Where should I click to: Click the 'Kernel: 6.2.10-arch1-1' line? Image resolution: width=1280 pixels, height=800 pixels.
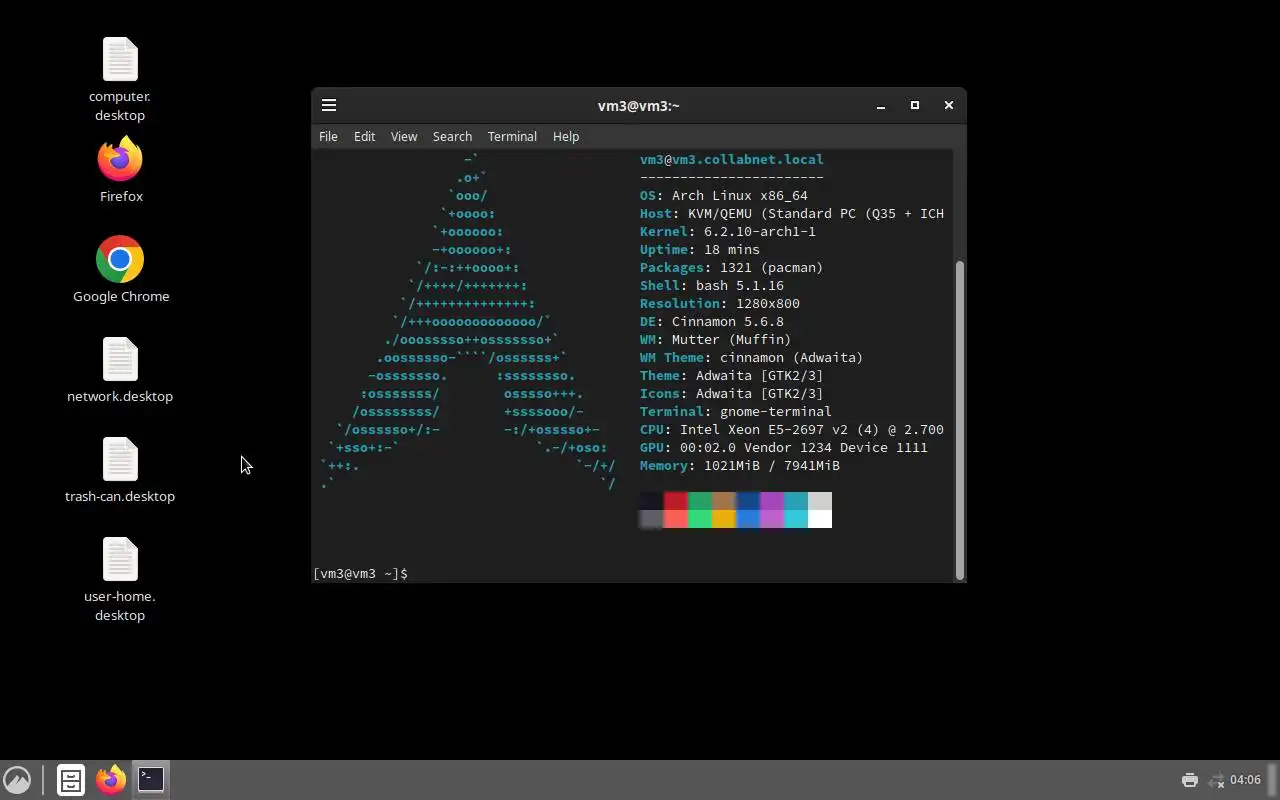tap(728, 232)
